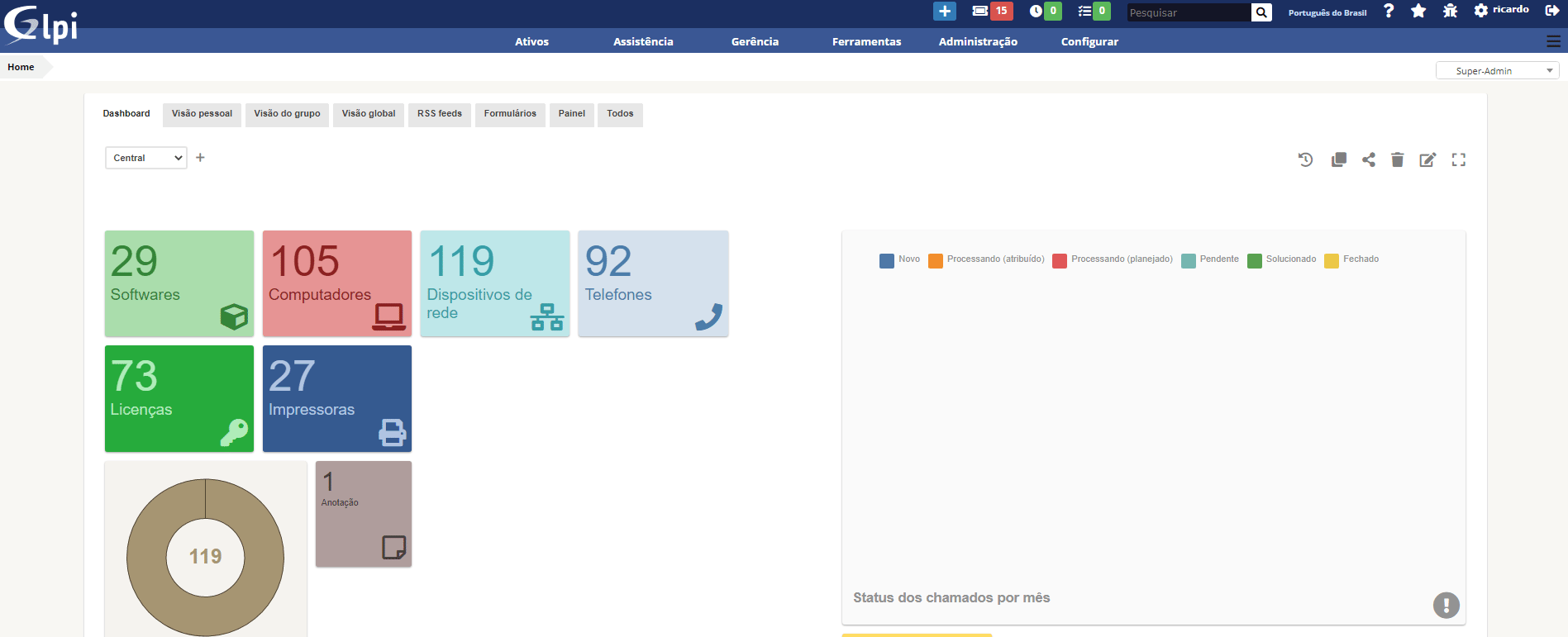Open the Assistência menu
This screenshot has height=637, width=1568.
[643, 41]
